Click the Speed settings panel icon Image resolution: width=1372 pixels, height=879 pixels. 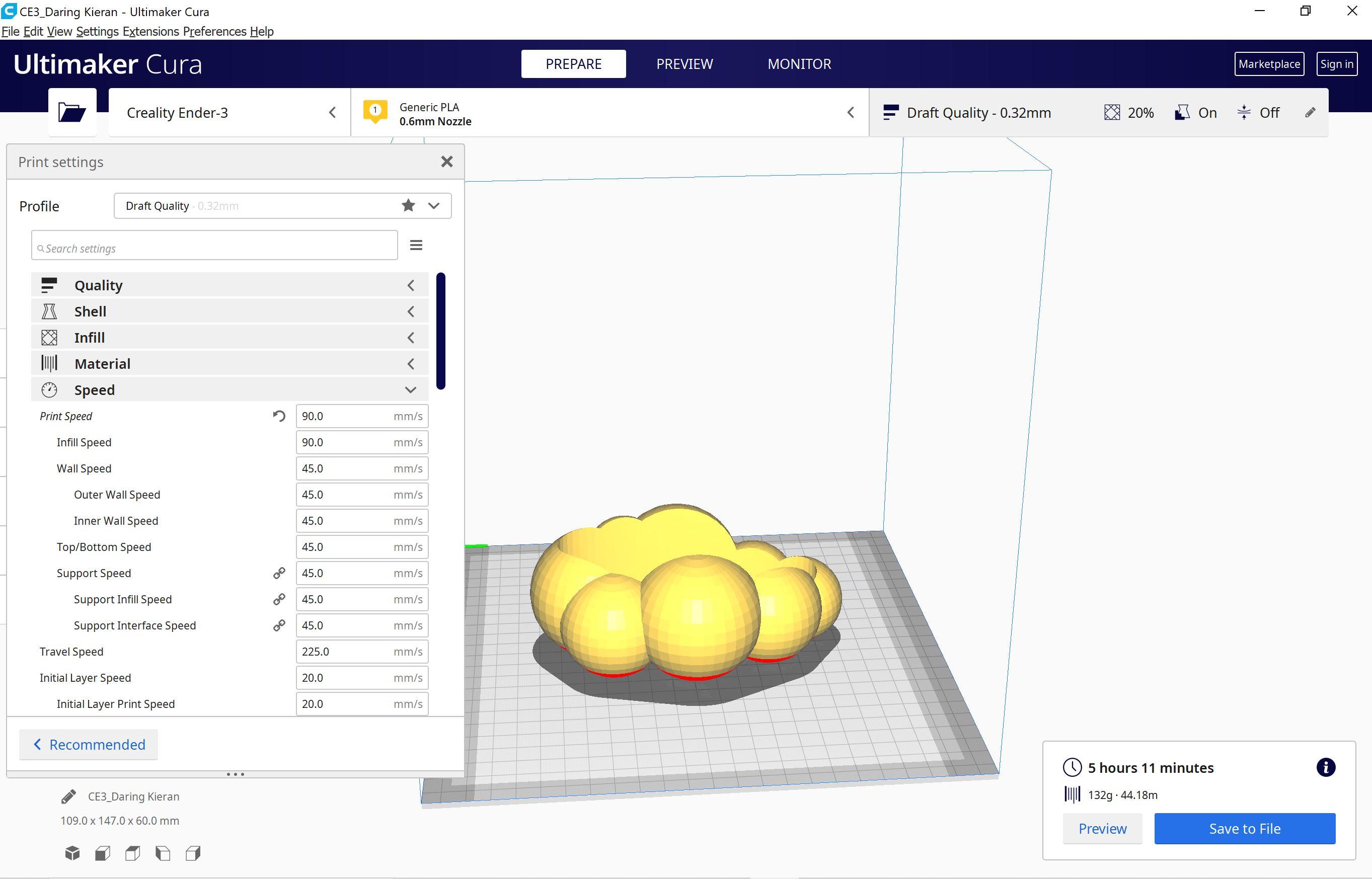50,389
